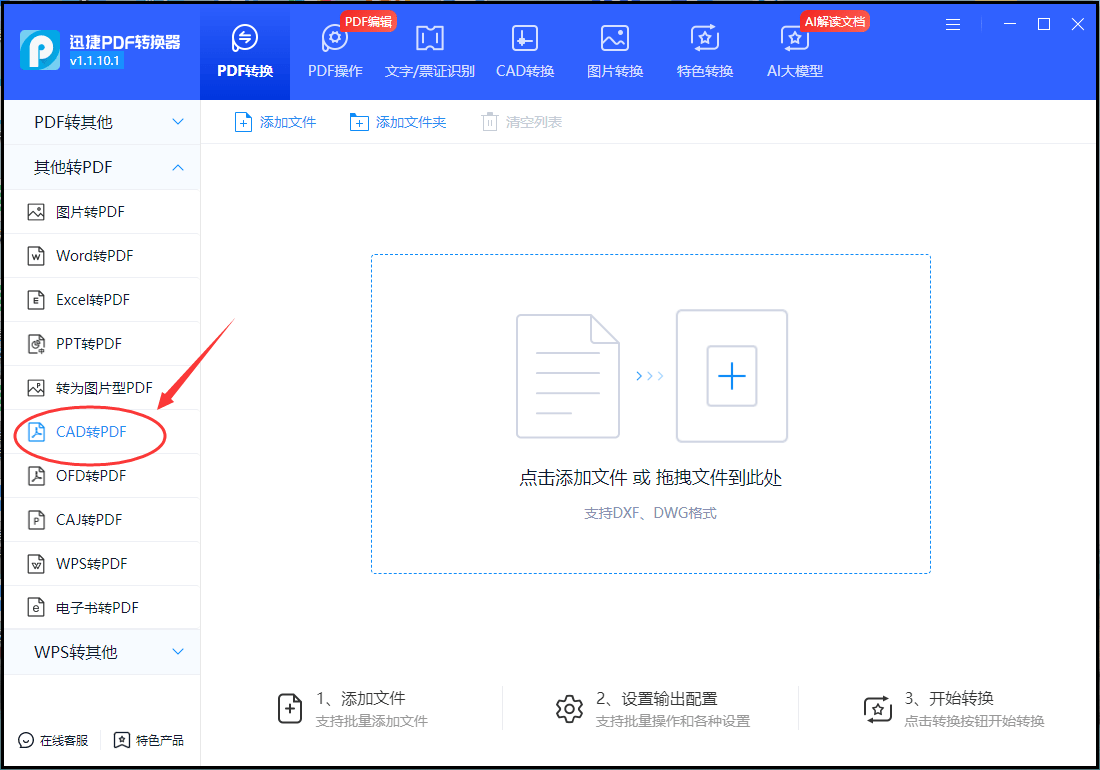Open 在线客服 online support
The image size is (1100, 770).
(x=53, y=741)
